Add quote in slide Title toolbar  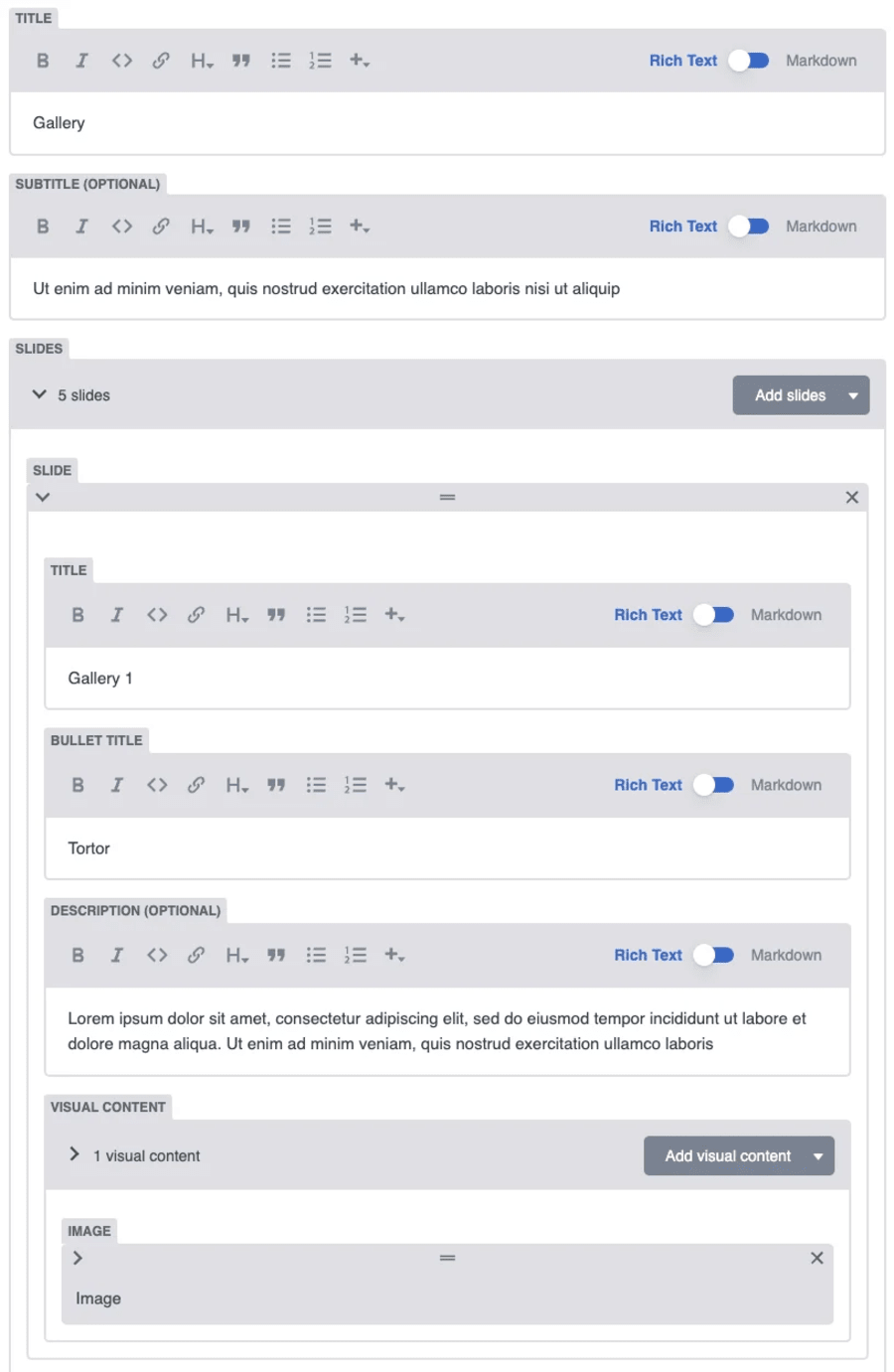click(276, 615)
